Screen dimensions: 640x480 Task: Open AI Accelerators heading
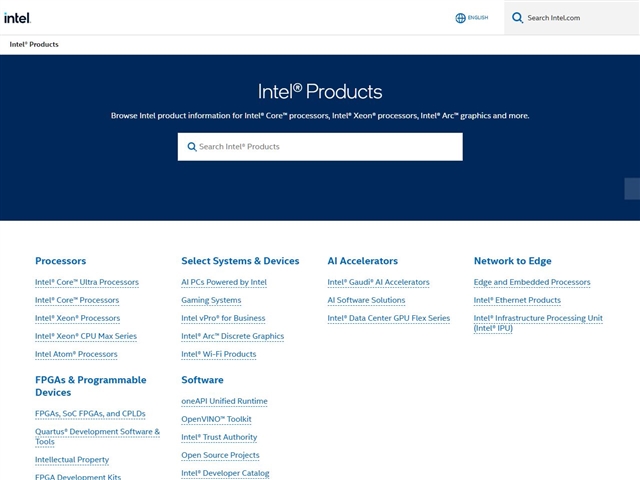(362, 261)
